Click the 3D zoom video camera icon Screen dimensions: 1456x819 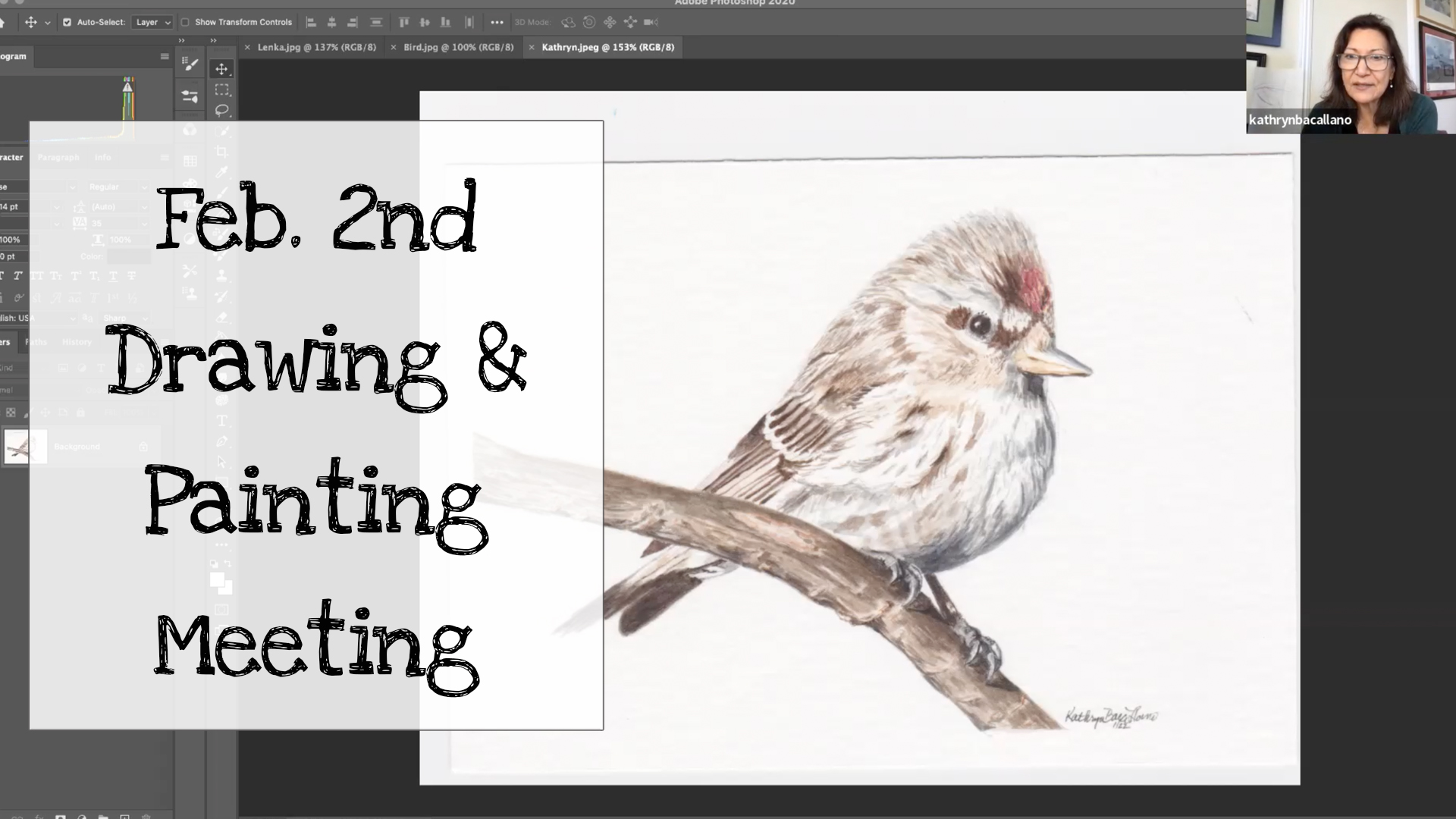click(x=651, y=22)
